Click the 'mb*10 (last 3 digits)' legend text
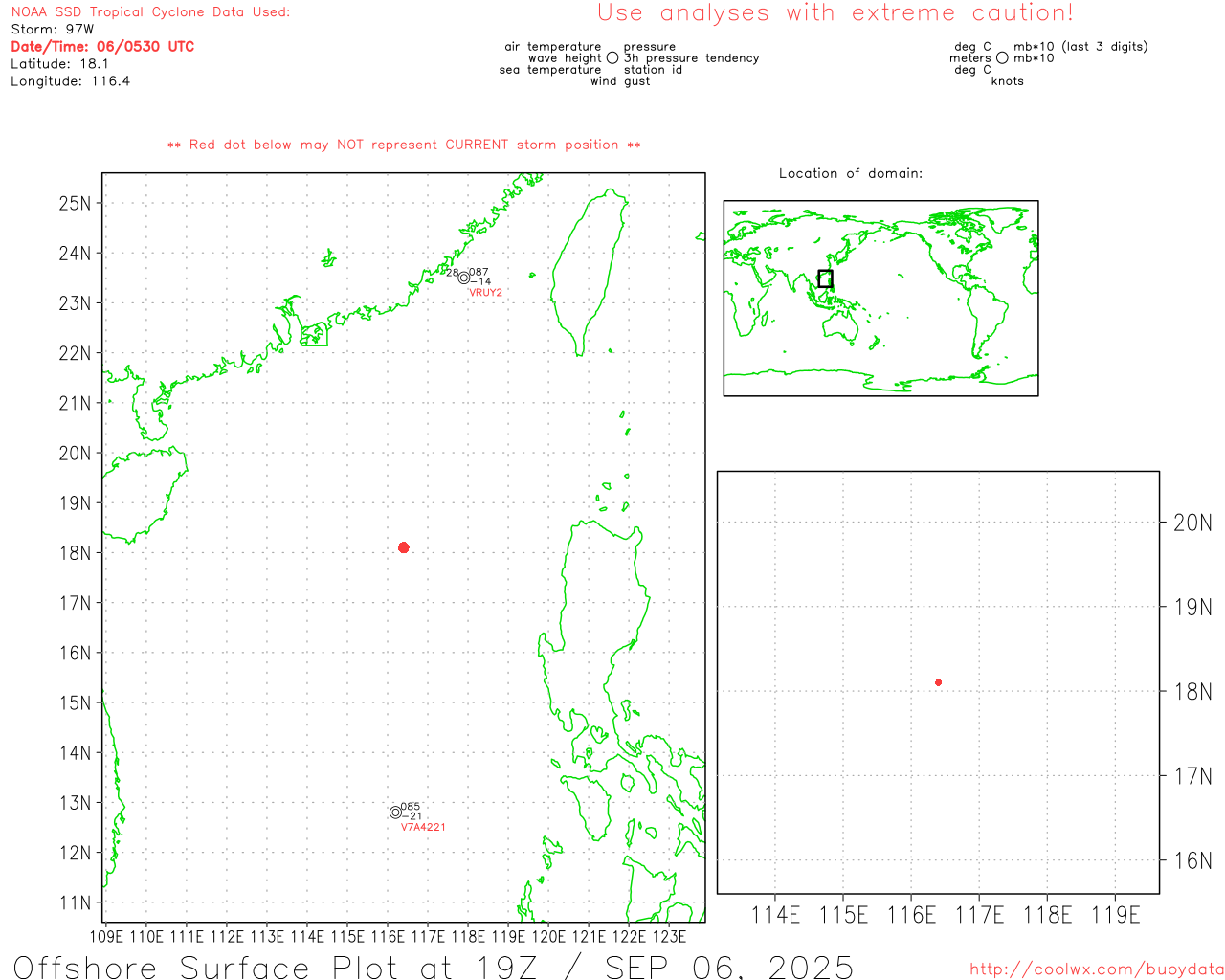The height and width of the screenshot is (980, 1225). click(1080, 47)
